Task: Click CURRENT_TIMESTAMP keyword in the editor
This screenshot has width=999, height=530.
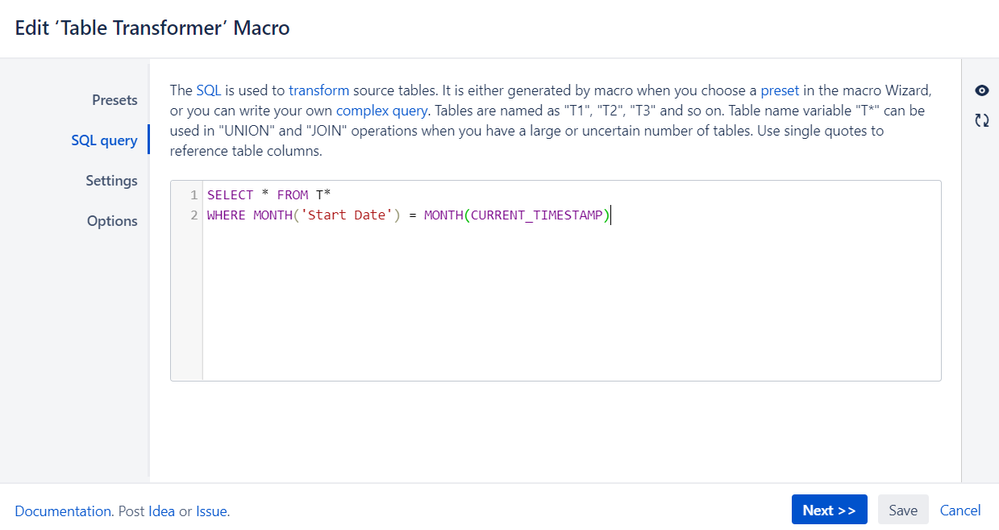Action: coord(536,215)
